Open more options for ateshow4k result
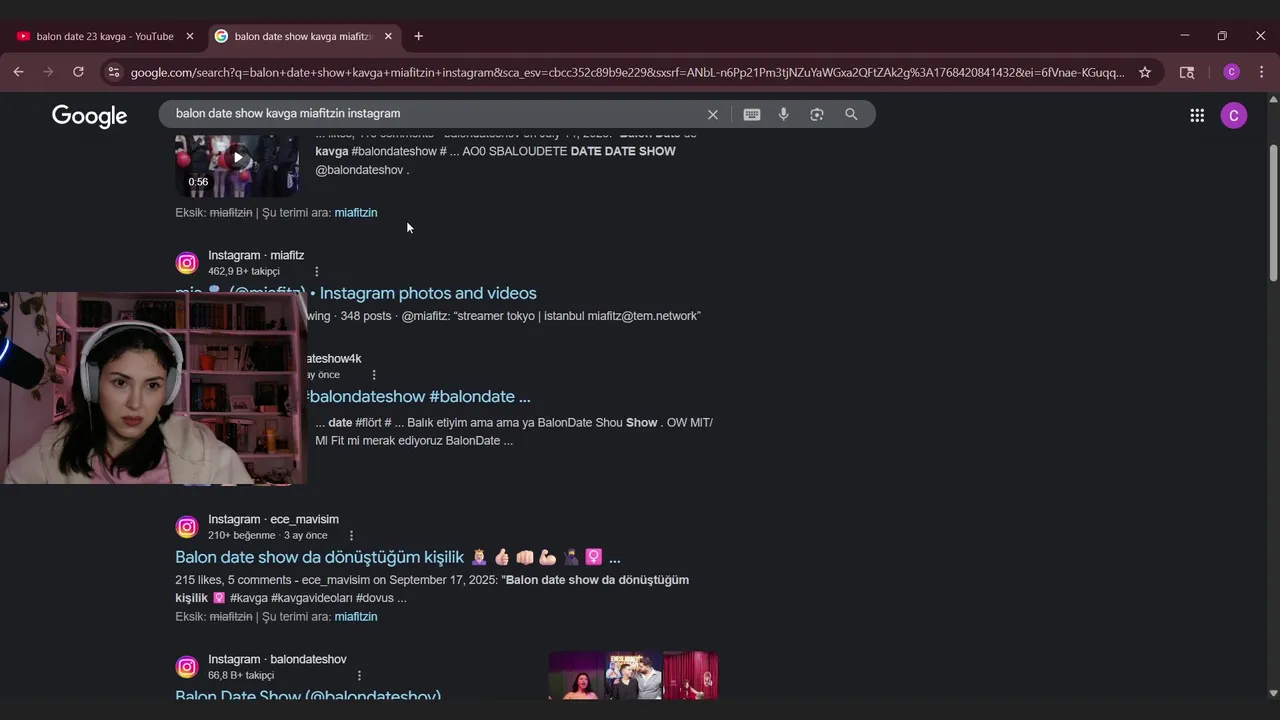1280x720 pixels. [x=374, y=375]
